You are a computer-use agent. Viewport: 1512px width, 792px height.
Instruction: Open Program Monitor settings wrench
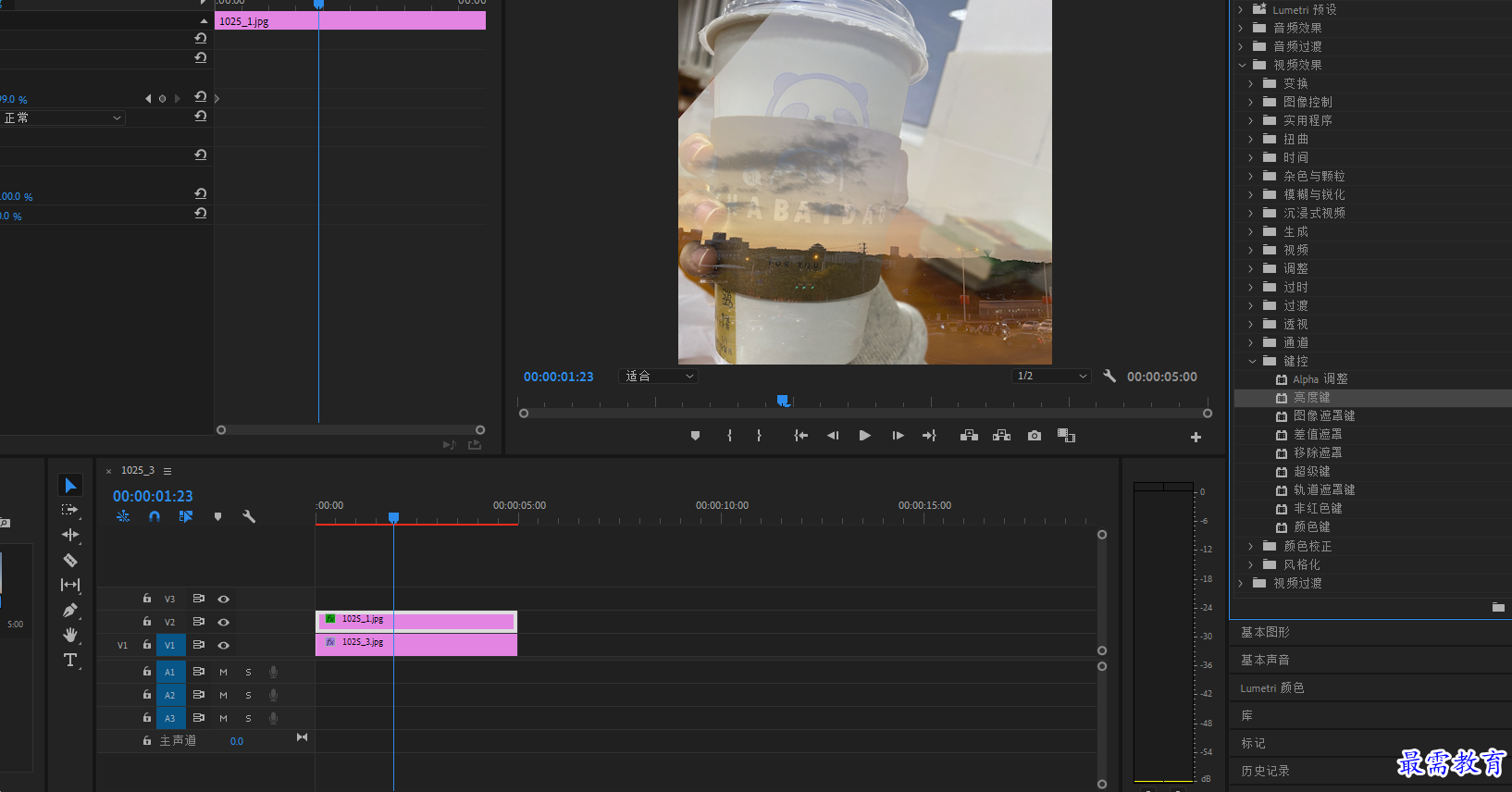(x=1109, y=376)
